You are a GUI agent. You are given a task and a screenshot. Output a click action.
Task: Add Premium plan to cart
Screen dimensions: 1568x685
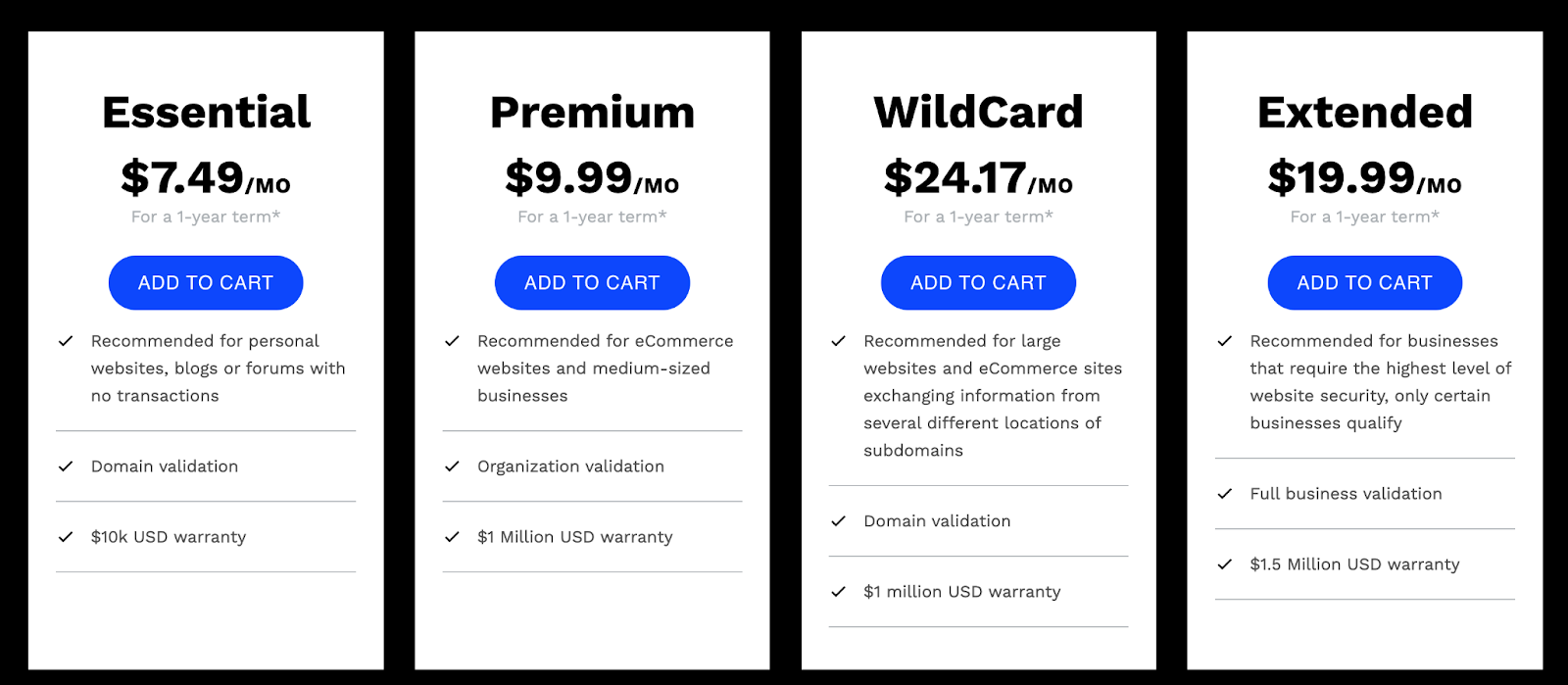point(592,283)
